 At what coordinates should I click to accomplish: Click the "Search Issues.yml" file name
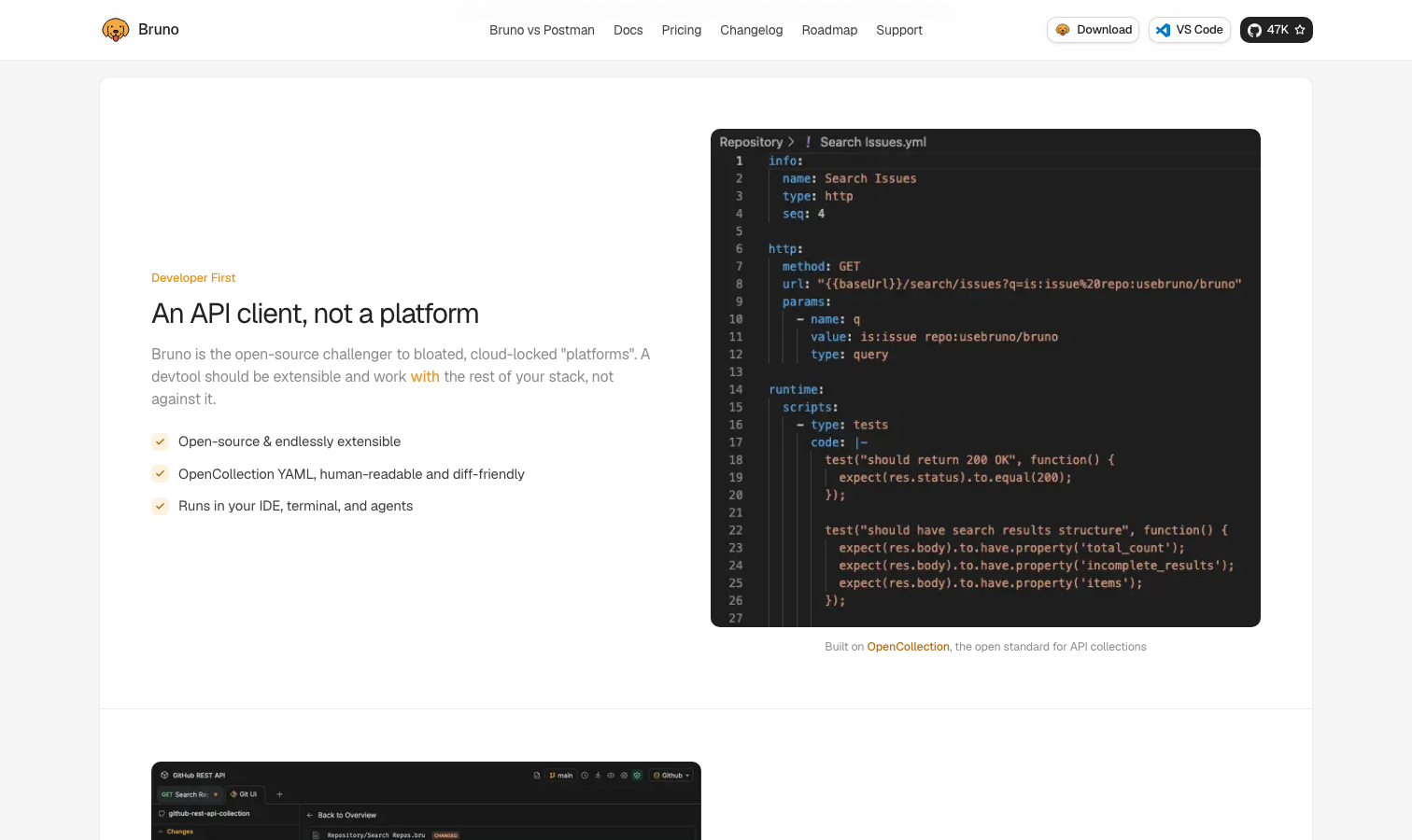point(873,142)
